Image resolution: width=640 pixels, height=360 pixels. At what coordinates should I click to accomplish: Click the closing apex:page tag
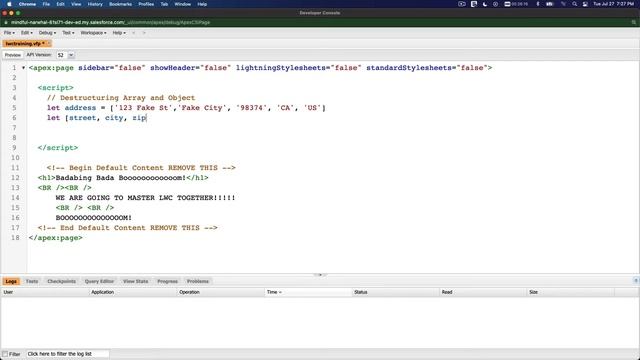(56, 238)
